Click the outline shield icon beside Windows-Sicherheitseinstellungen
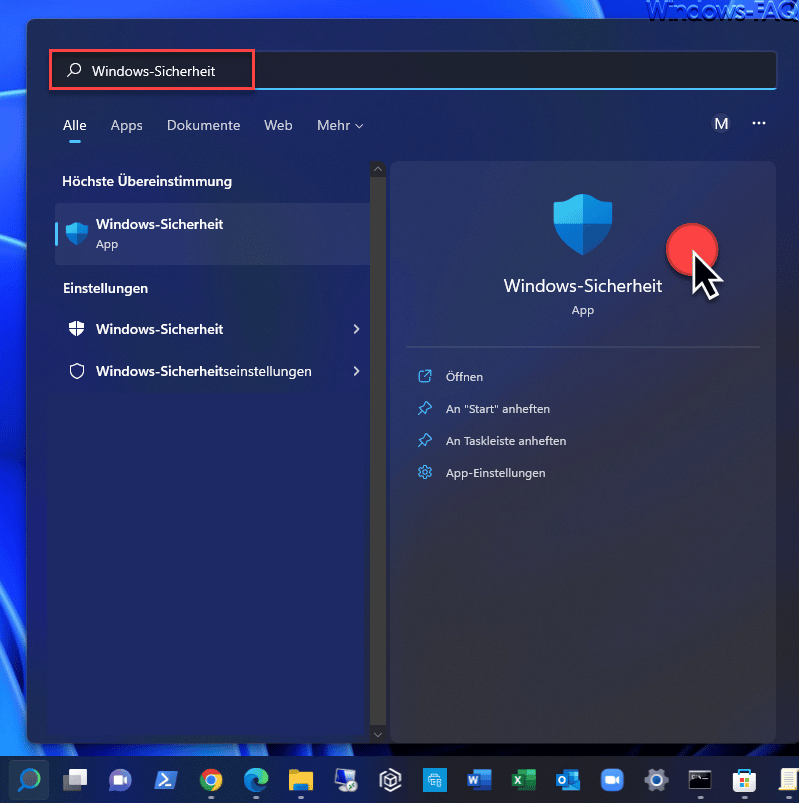Screen dimensions: 799x803 pos(77,371)
